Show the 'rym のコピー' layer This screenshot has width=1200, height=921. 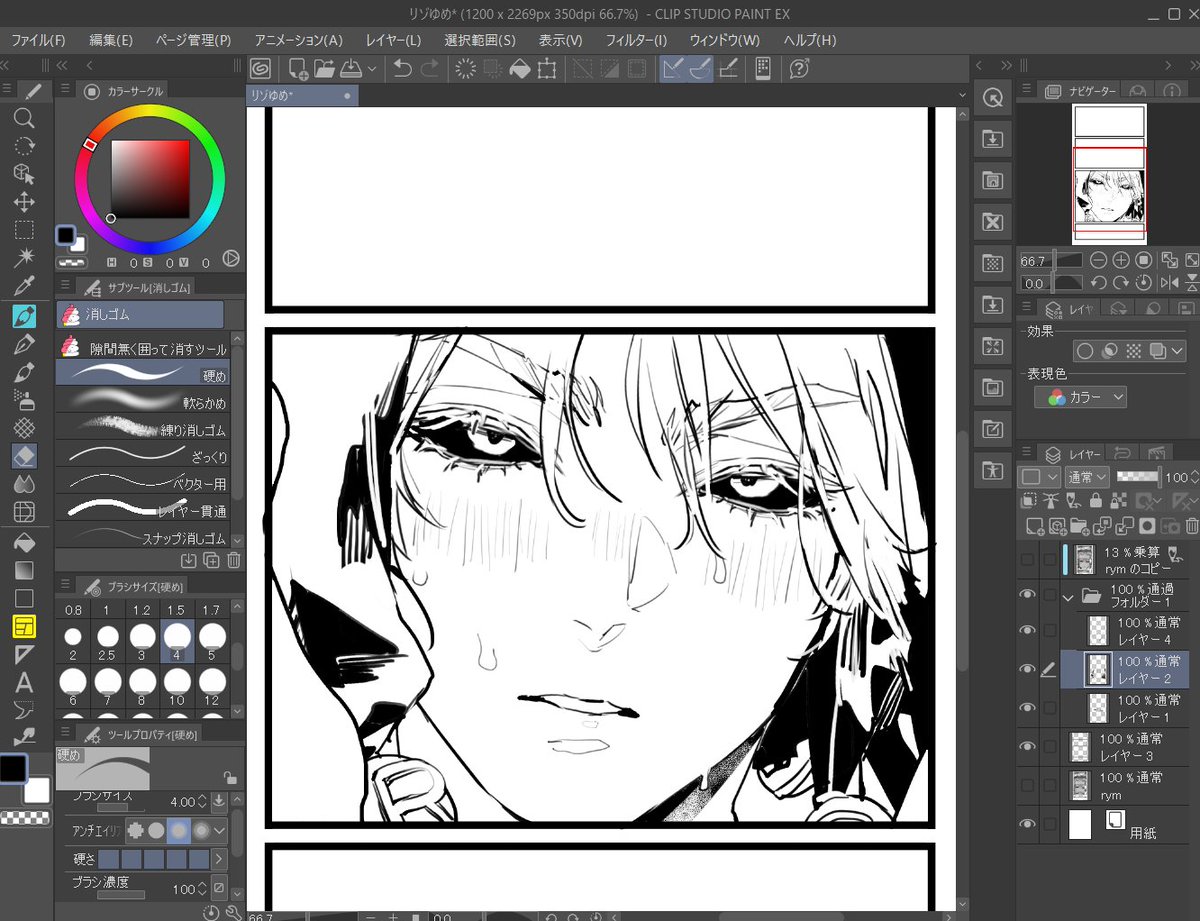1027,560
